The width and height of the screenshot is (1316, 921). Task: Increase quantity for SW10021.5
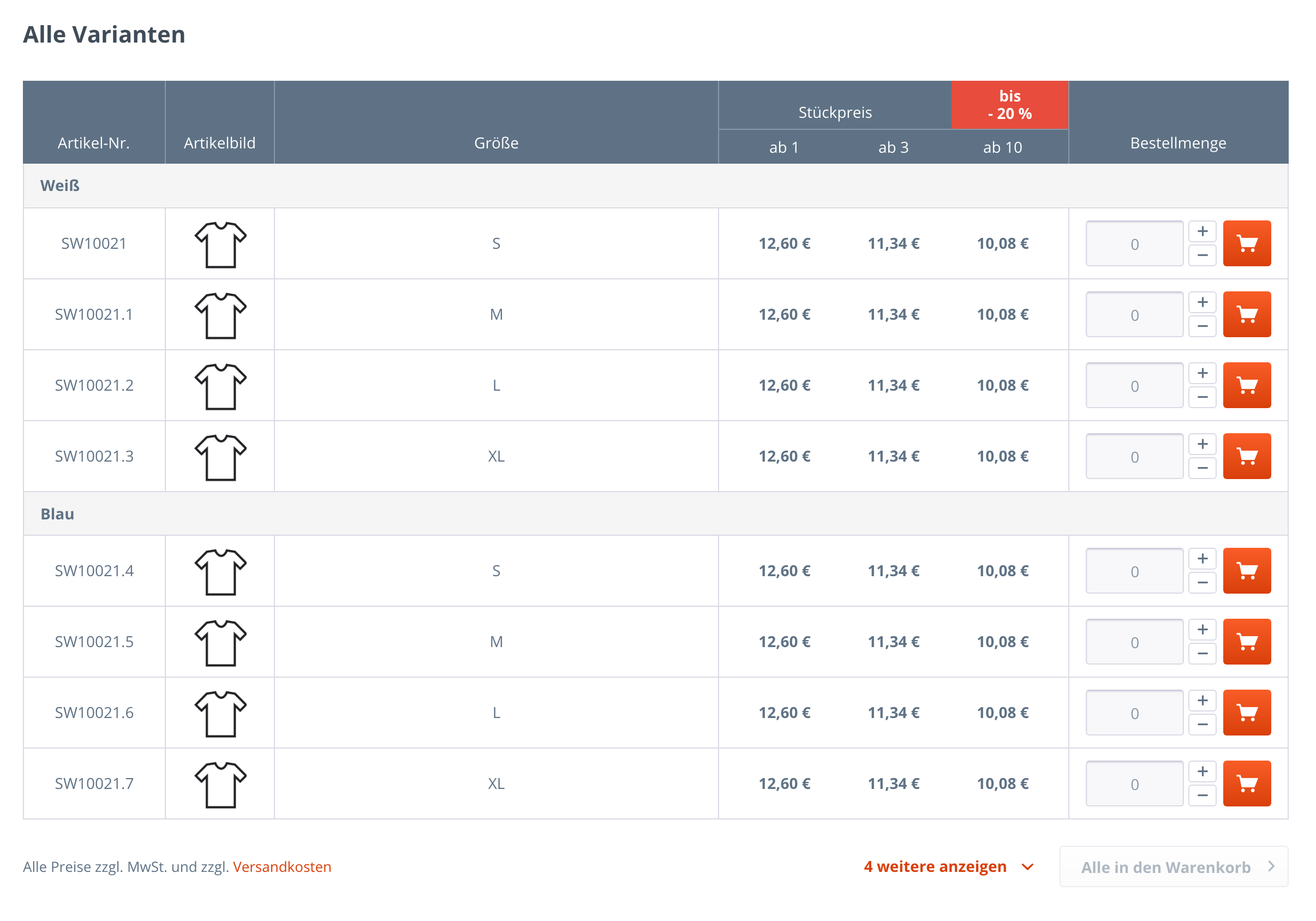click(1203, 630)
